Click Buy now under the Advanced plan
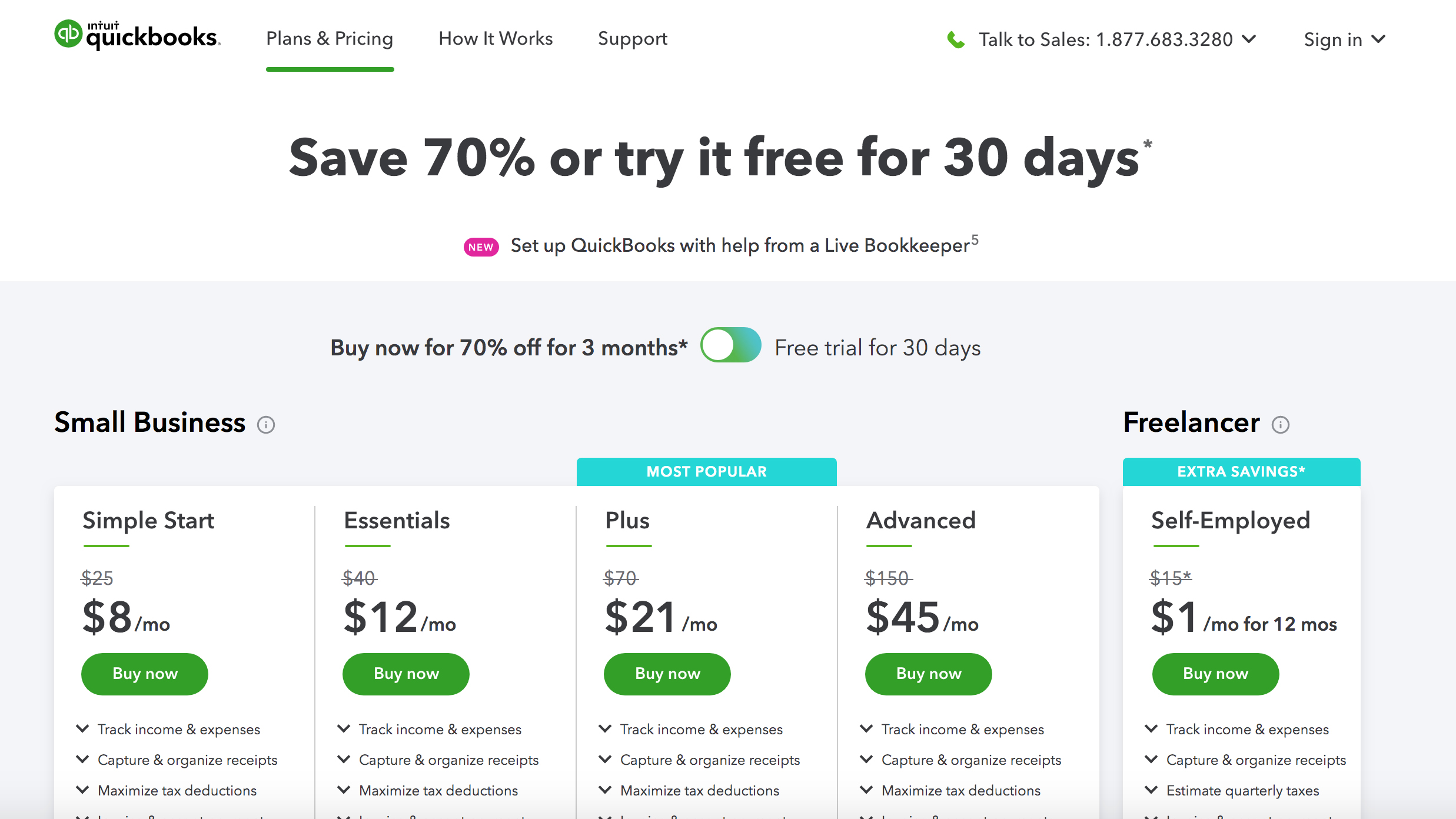Screen dimensions: 1456x819 click(x=929, y=674)
